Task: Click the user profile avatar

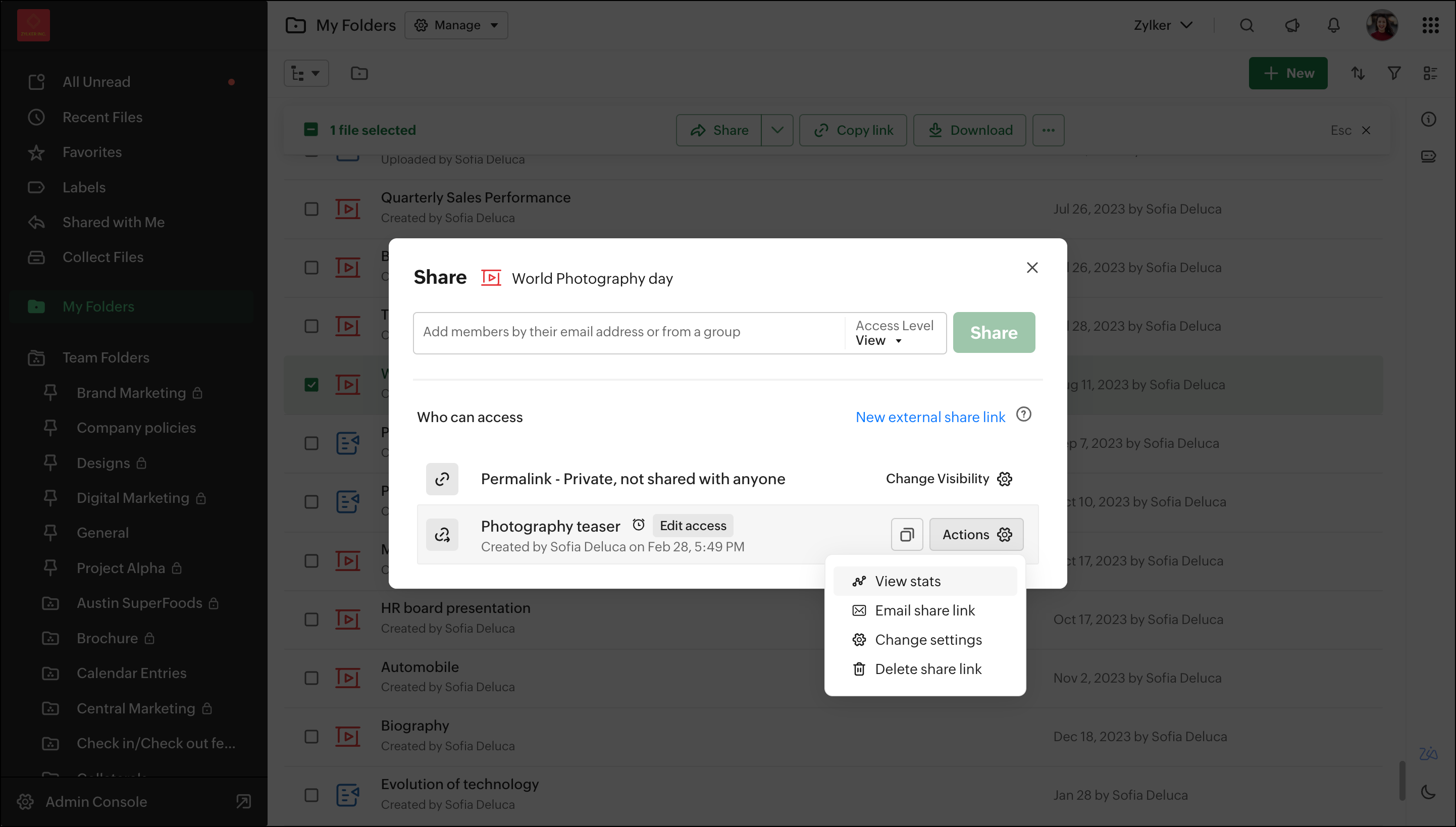Action: (1382, 25)
